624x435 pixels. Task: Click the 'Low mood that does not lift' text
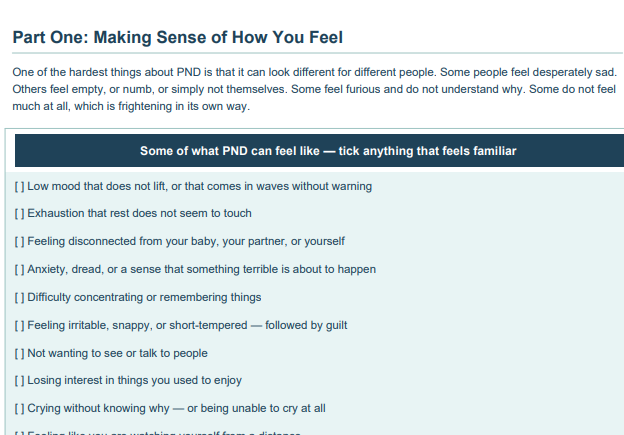pos(96,186)
